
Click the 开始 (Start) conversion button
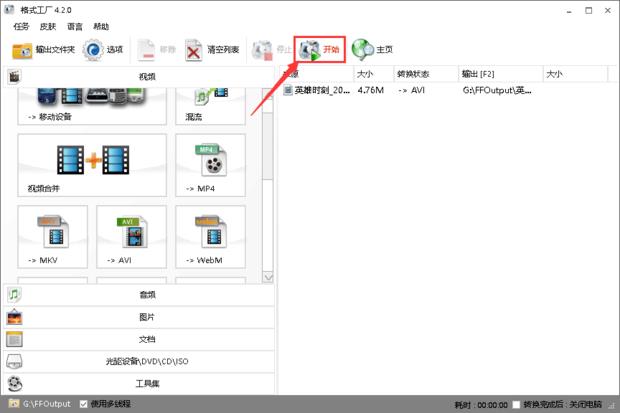tap(320, 49)
